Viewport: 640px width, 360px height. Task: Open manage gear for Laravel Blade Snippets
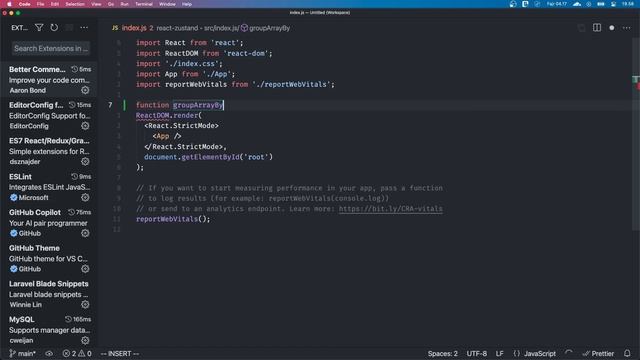[85, 304]
